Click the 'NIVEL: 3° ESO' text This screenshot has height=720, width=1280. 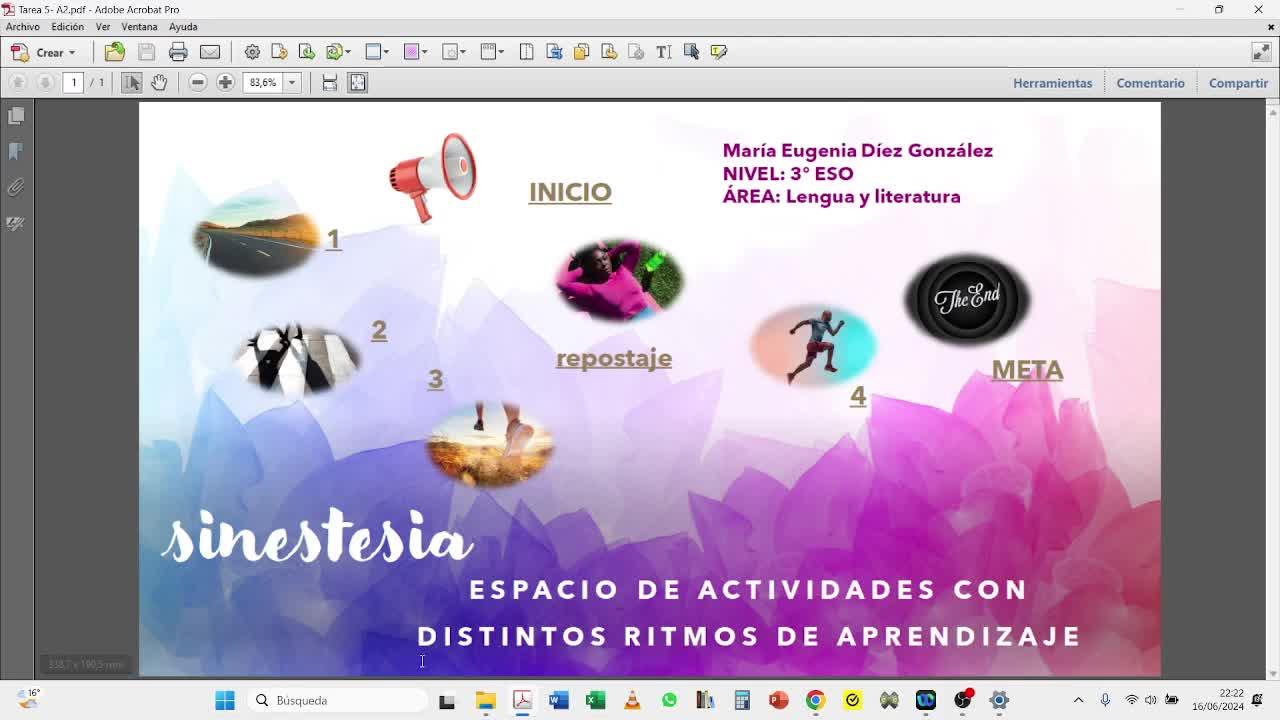click(x=788, y=174)
